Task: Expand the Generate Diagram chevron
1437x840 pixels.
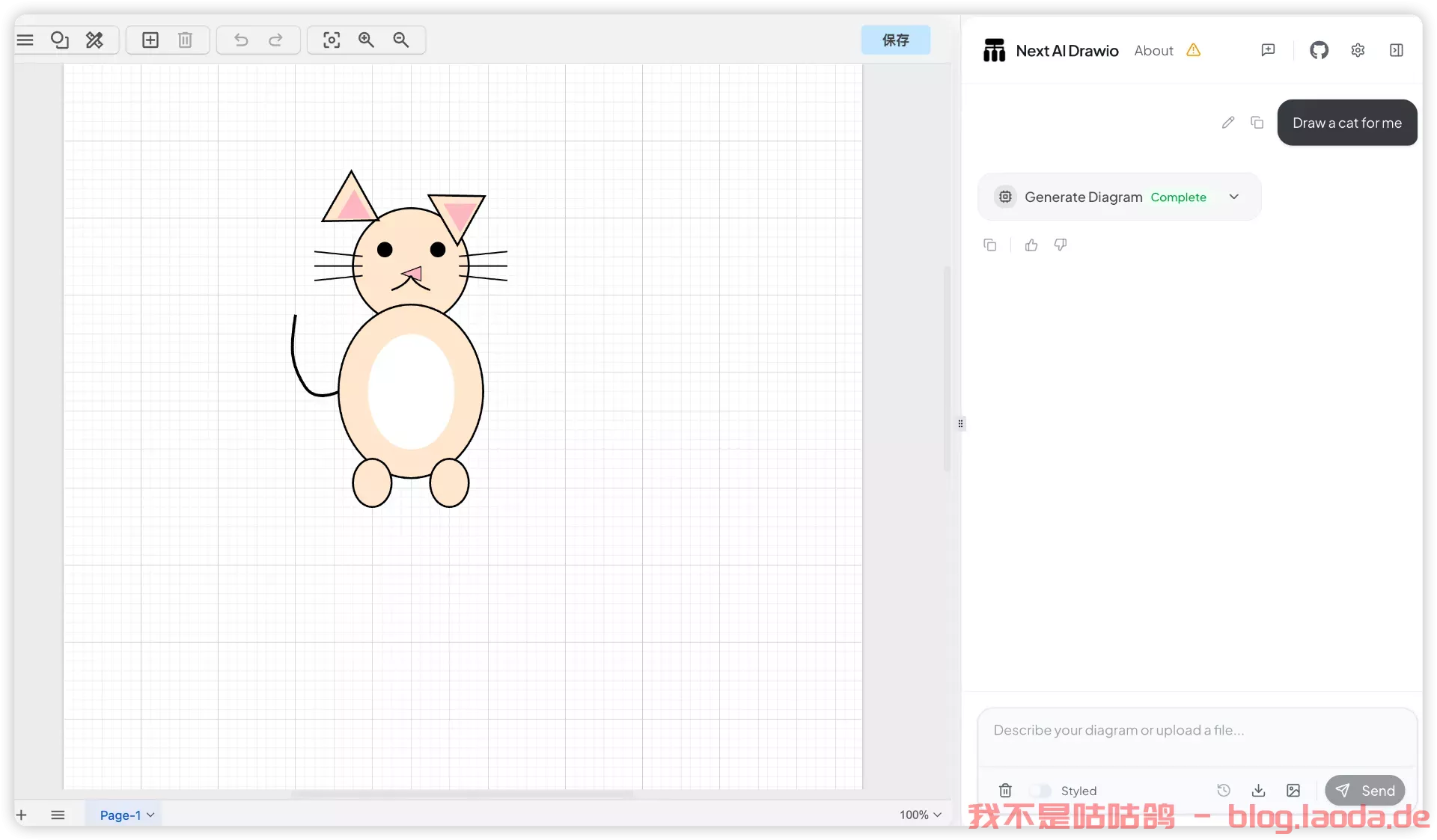Action: coord(1234,197)
